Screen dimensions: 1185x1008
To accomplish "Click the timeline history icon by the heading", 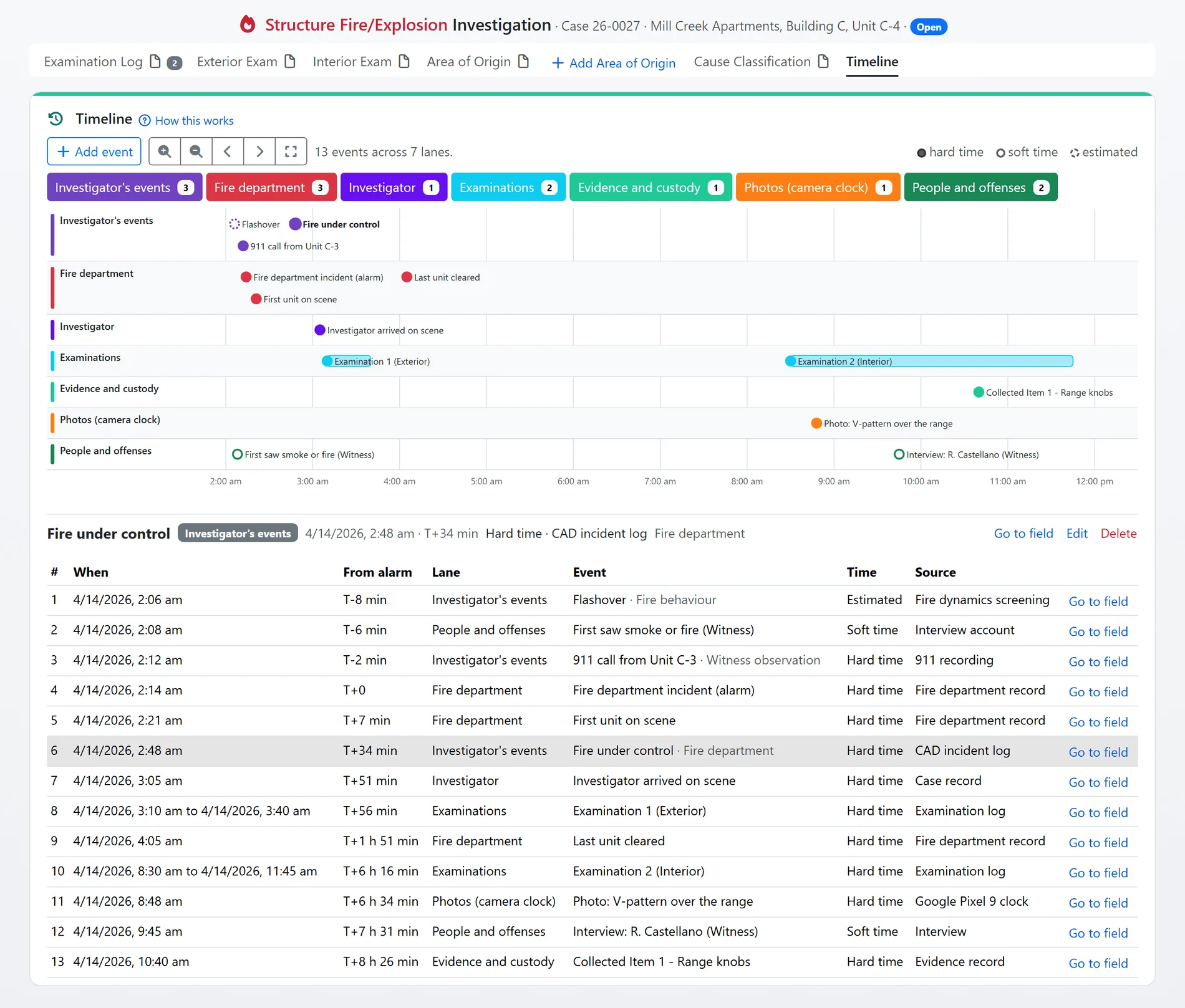I will 56,118.
